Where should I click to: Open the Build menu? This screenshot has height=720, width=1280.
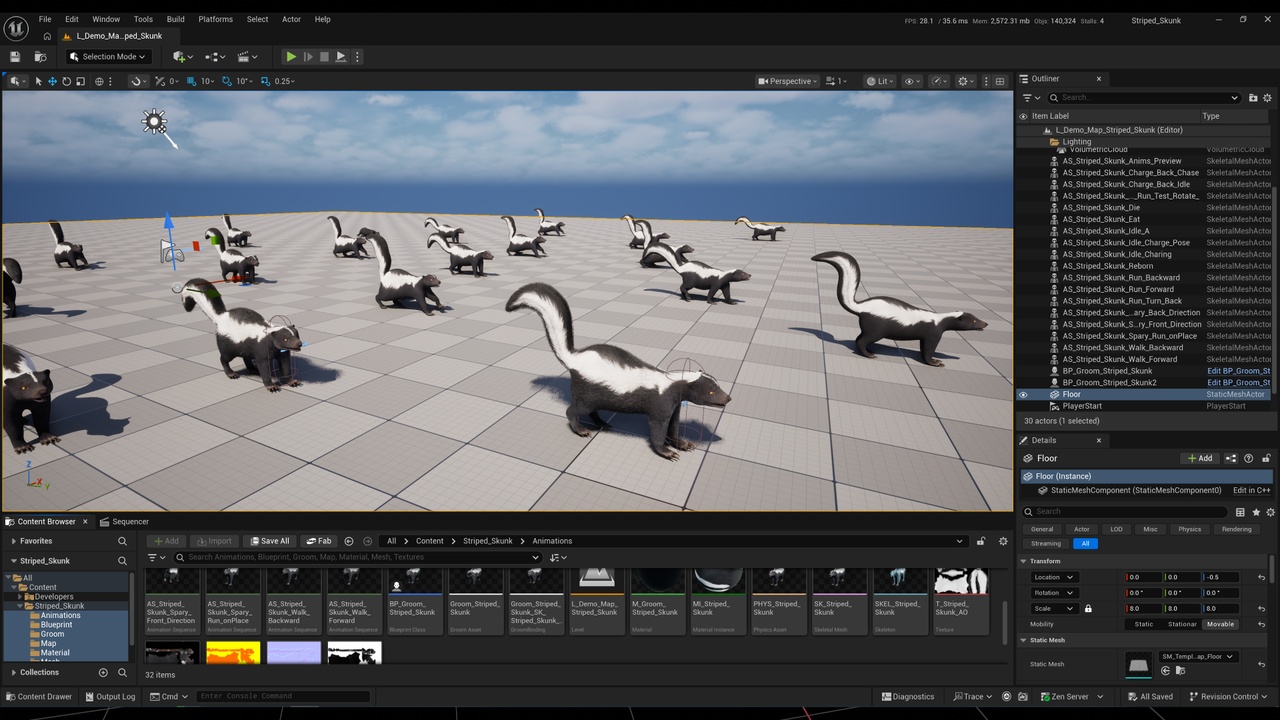coord(175,19)
